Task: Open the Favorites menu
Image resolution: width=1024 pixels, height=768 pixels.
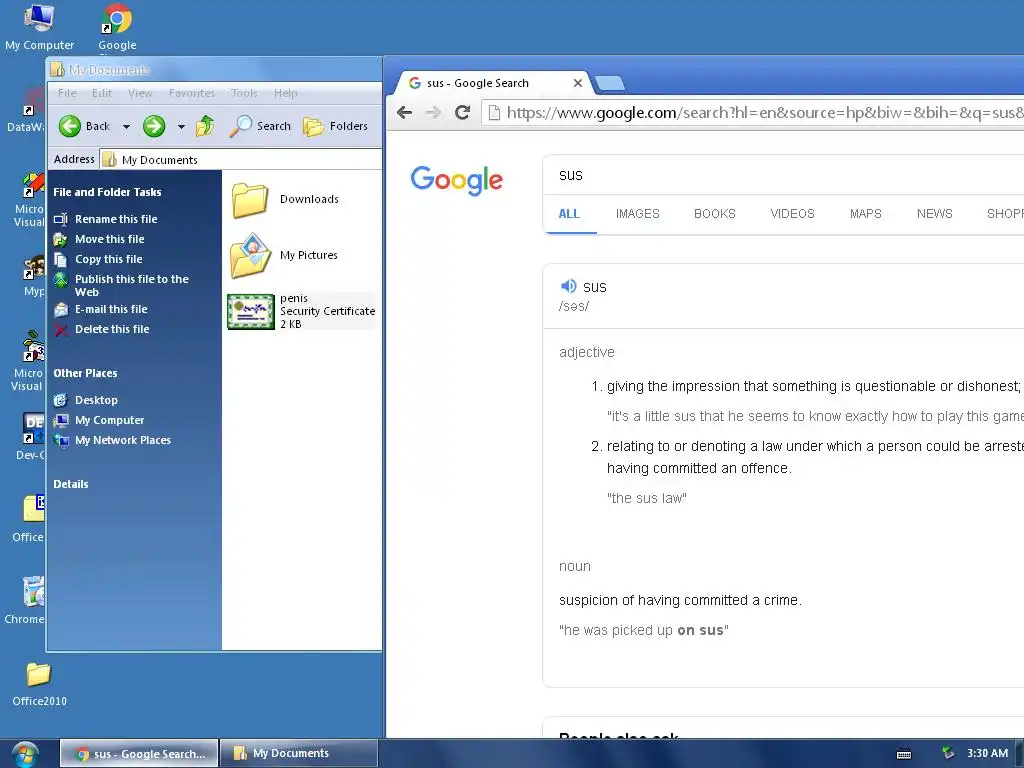Action: (x=191, y=93)
